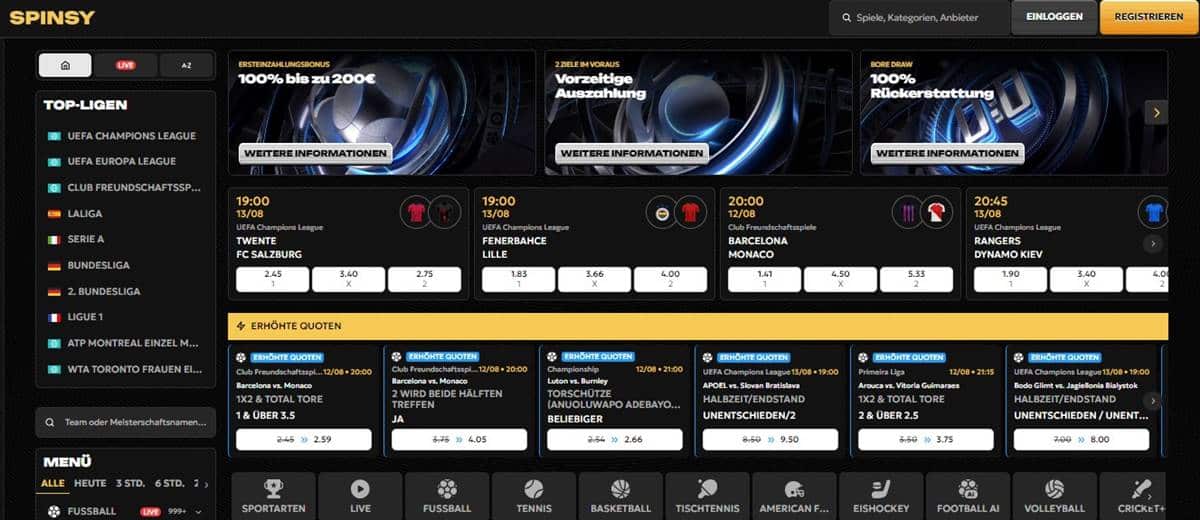Bet 2.75 on FC Salzburg win
Screen dimensions: 1200x520
[x=424, y=279]
